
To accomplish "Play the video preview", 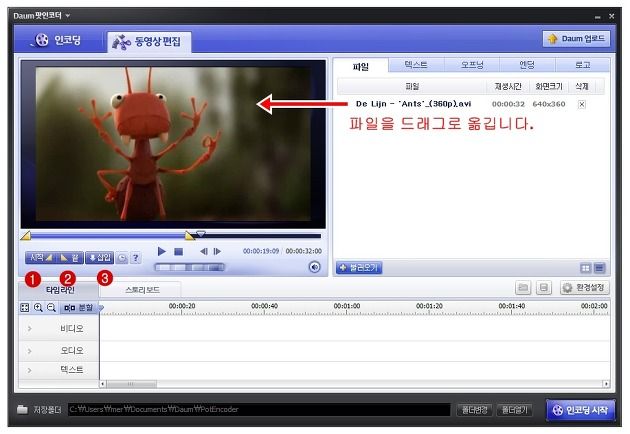I will (x=162, y=252).
